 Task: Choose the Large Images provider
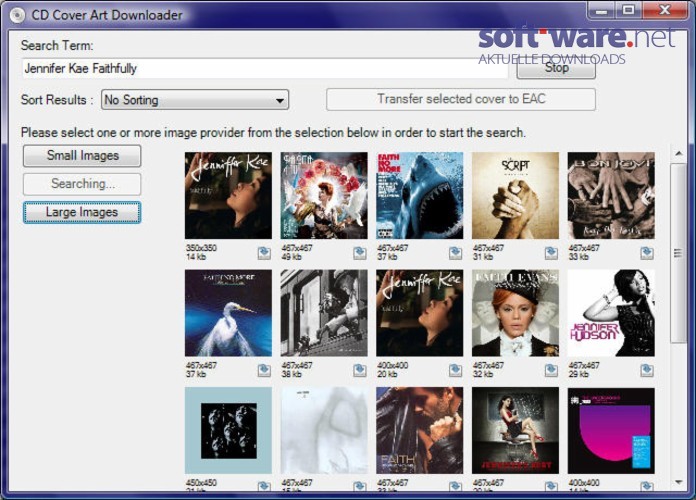(x=82, y=212)
